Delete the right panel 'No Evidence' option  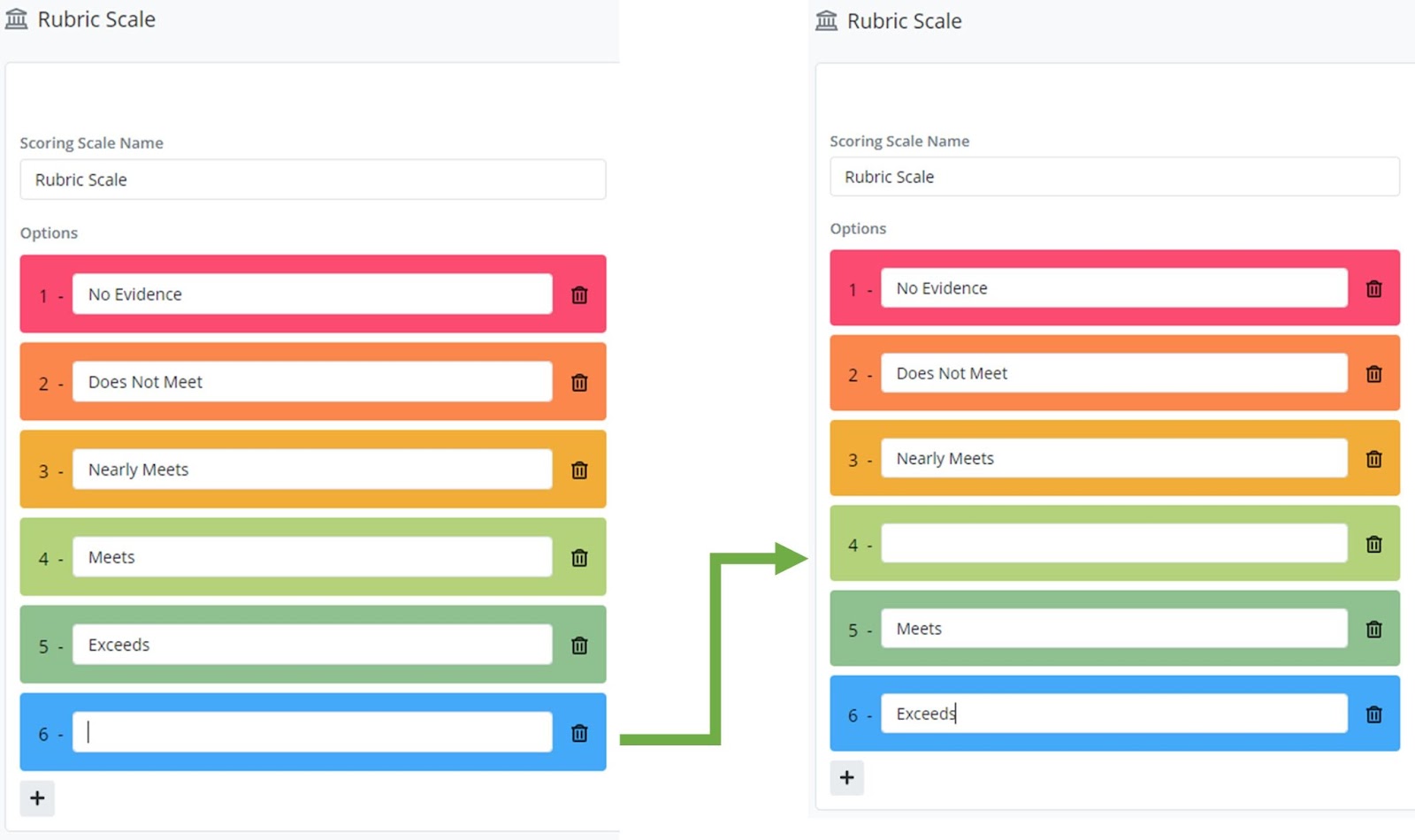click(x=1373, y=289)
